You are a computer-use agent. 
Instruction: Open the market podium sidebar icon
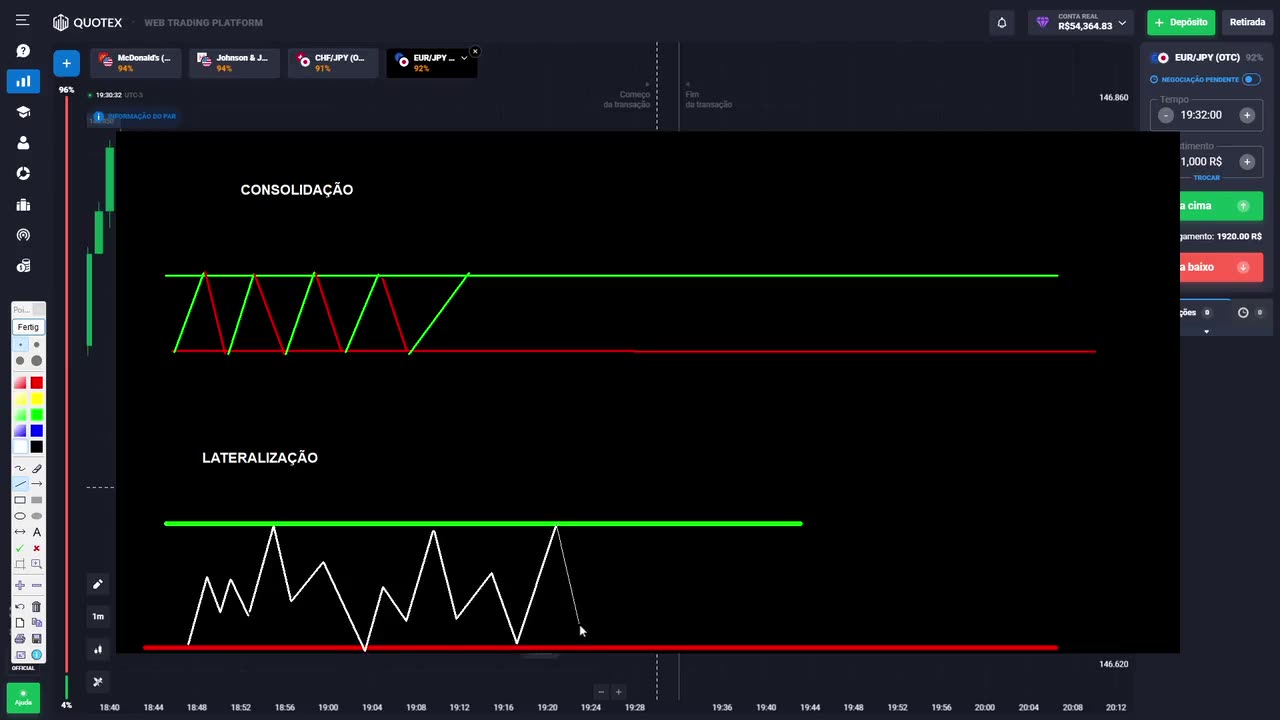23,204
